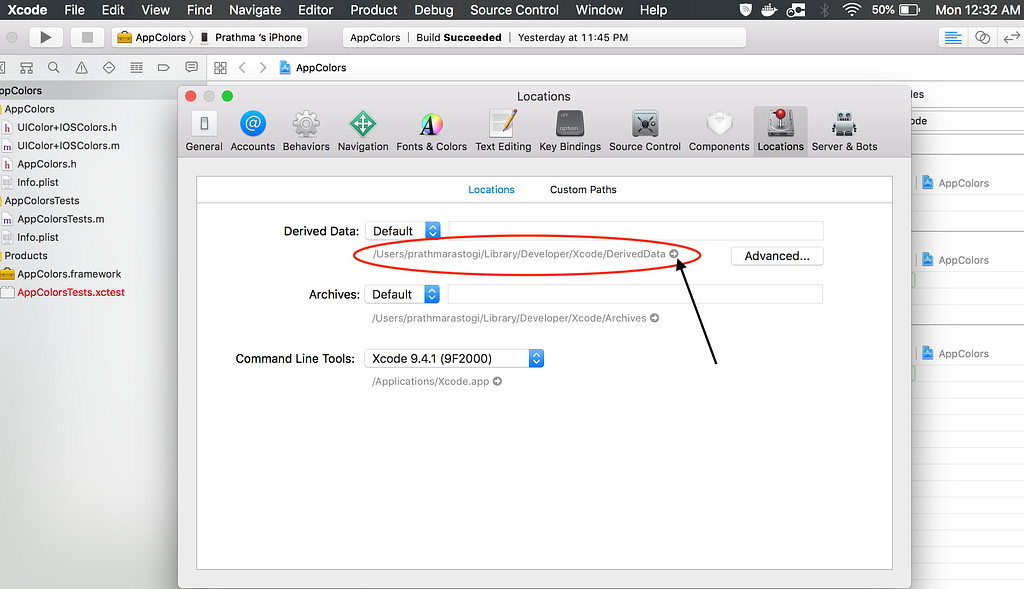Viewport: 1024px width, 589px height.
Task: Show the Find navigator
Action: [x=54, y=67]
